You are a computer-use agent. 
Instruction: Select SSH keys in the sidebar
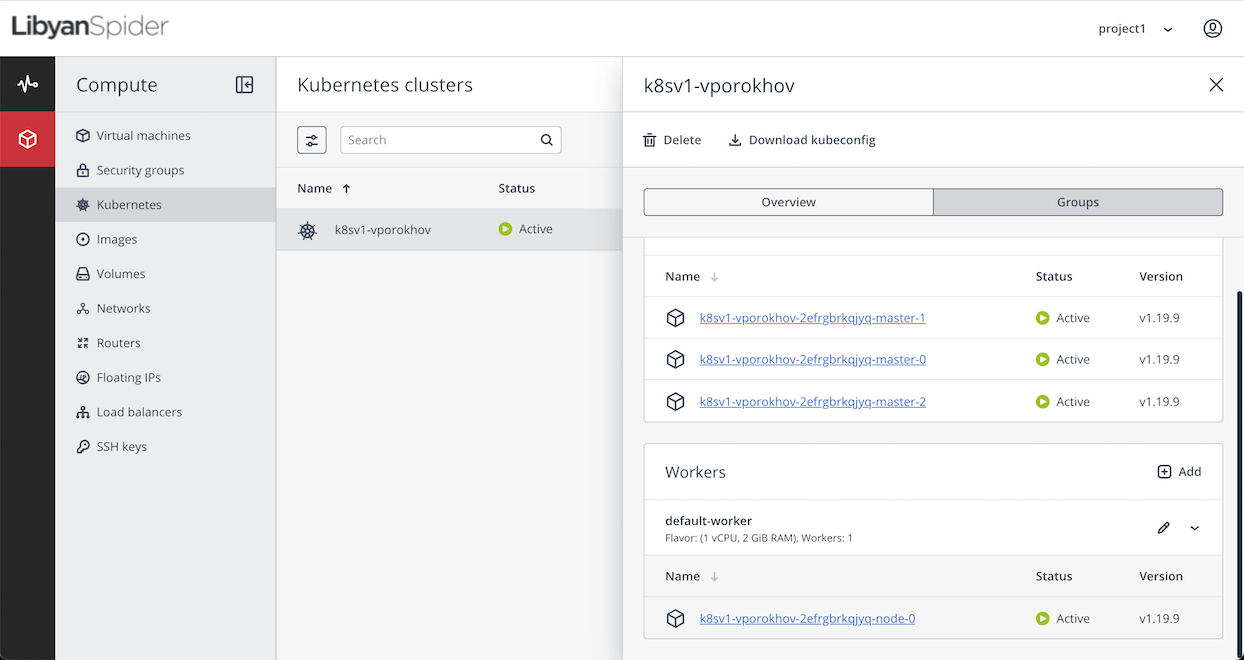click(x=121, y=446)
